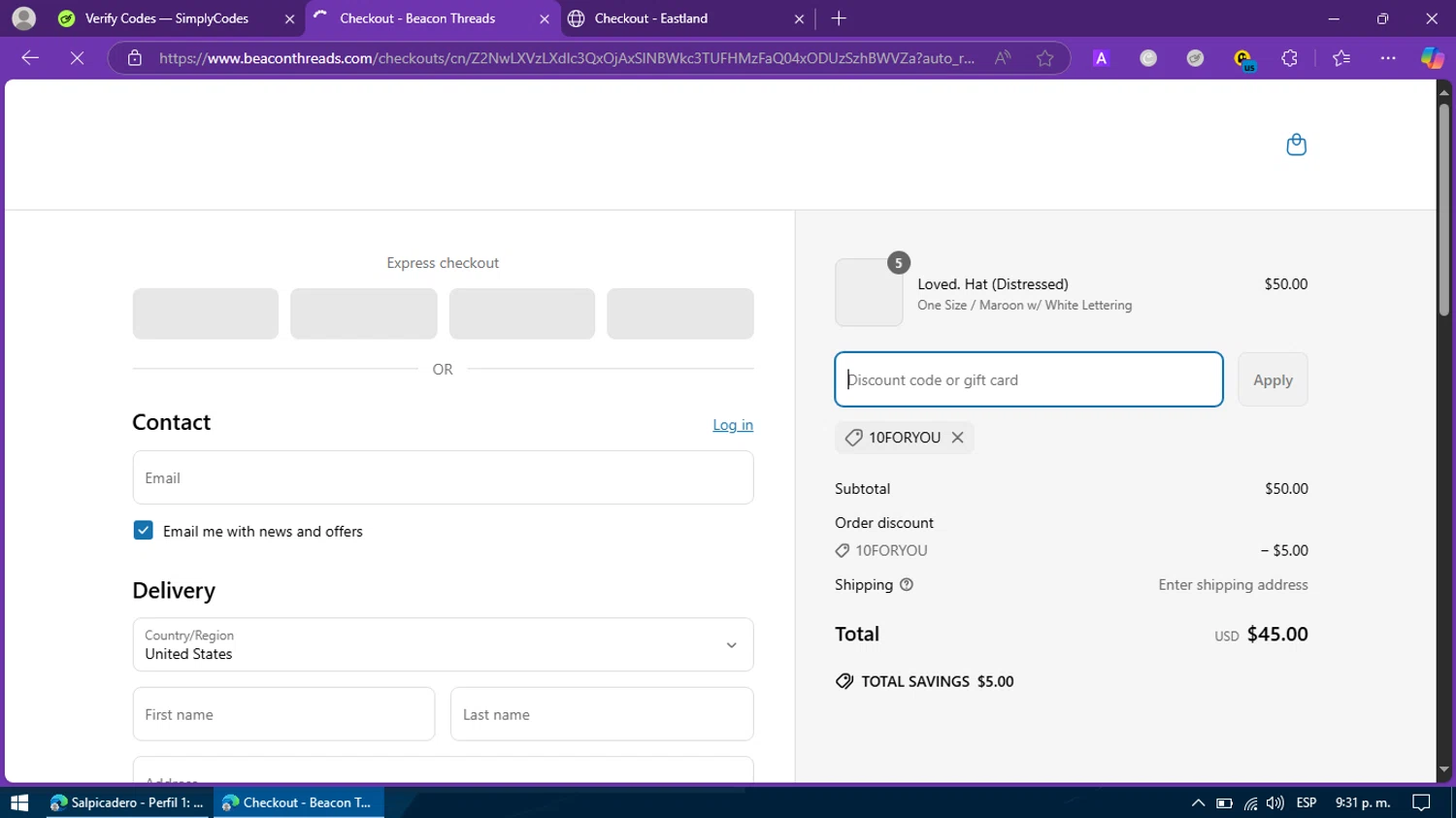Open Checkout - Beacon T... taskbar window
The height and width of the screenshot is (818, 1456).
[298, 802]
